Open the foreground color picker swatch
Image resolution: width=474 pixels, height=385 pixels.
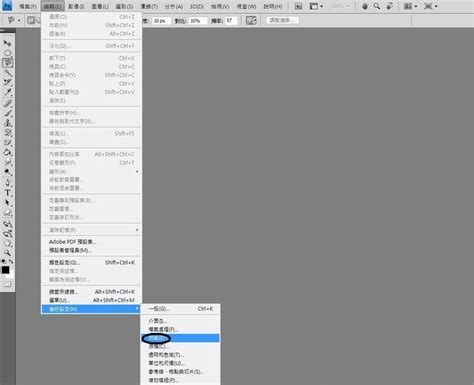point(5,270)
